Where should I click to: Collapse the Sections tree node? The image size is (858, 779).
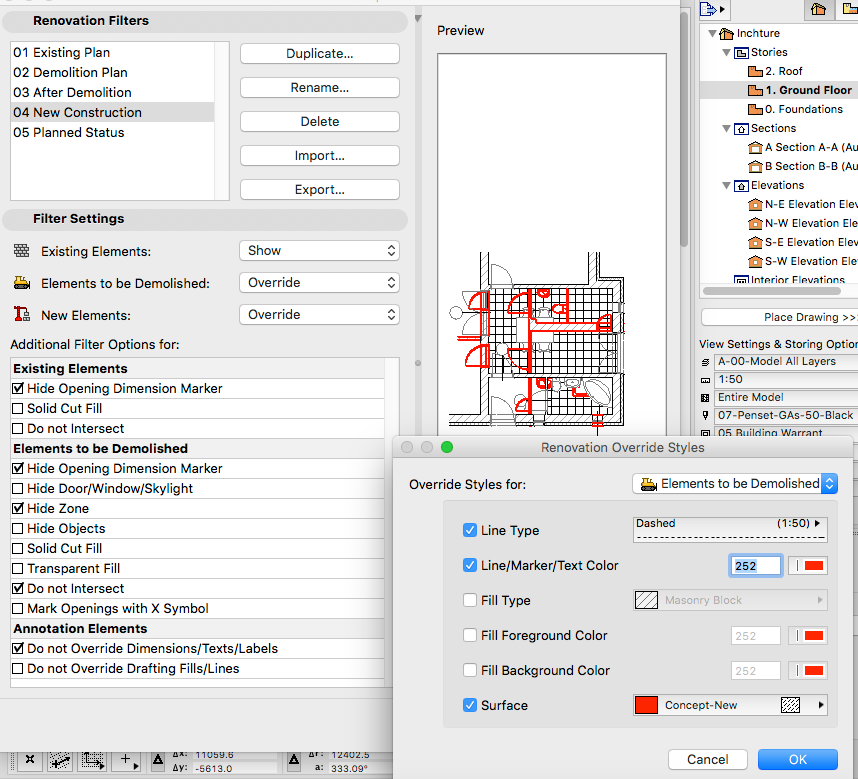727,129
